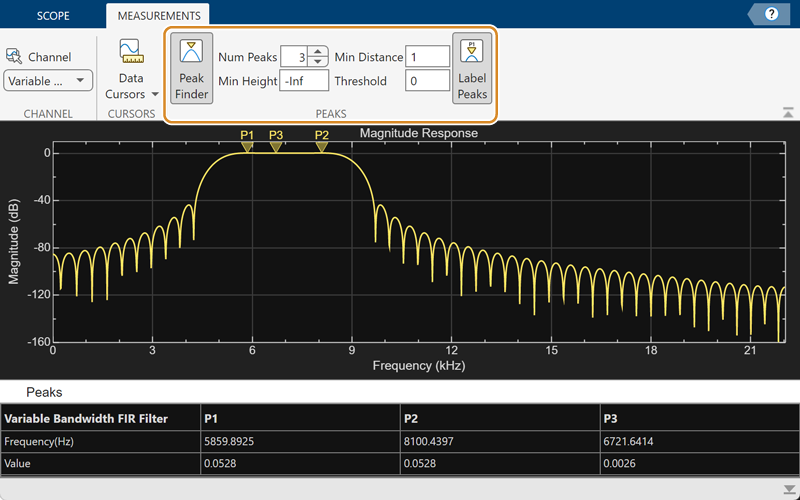Toggle the Label Peaks button
Viewport: 800px width, 500px height.
point(472,68)
